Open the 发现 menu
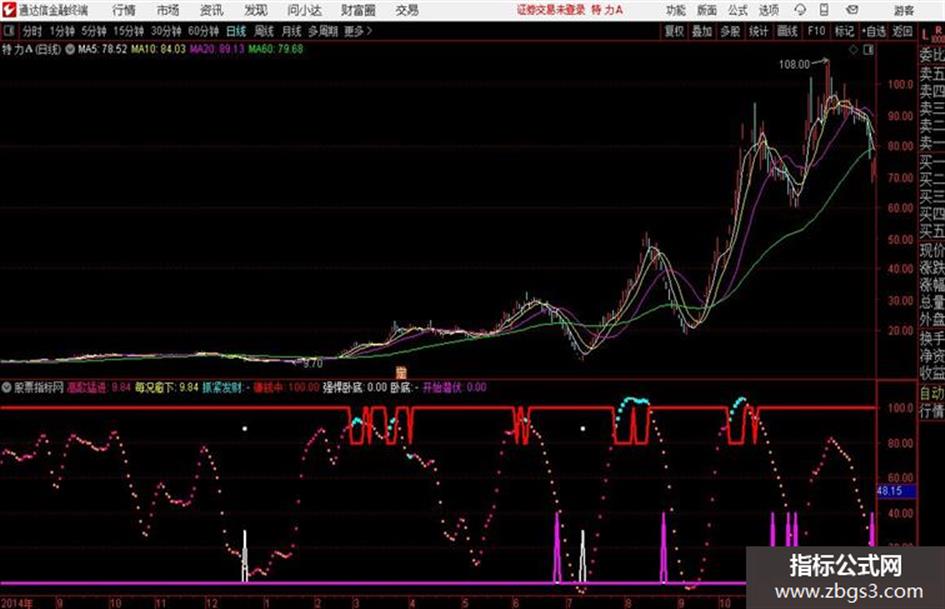 [255, 10]
